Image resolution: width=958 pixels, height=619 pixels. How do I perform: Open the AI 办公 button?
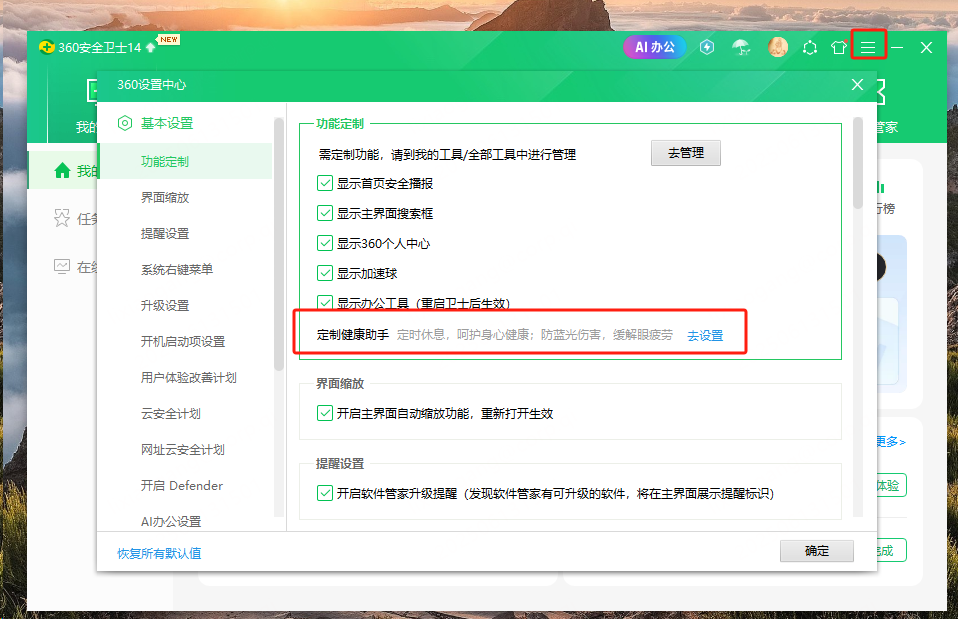coord(655,47)
